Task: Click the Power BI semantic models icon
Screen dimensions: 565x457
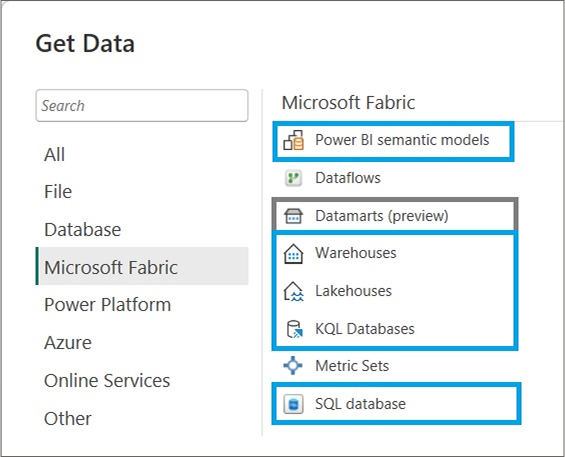Action: (x=293, y=140)
